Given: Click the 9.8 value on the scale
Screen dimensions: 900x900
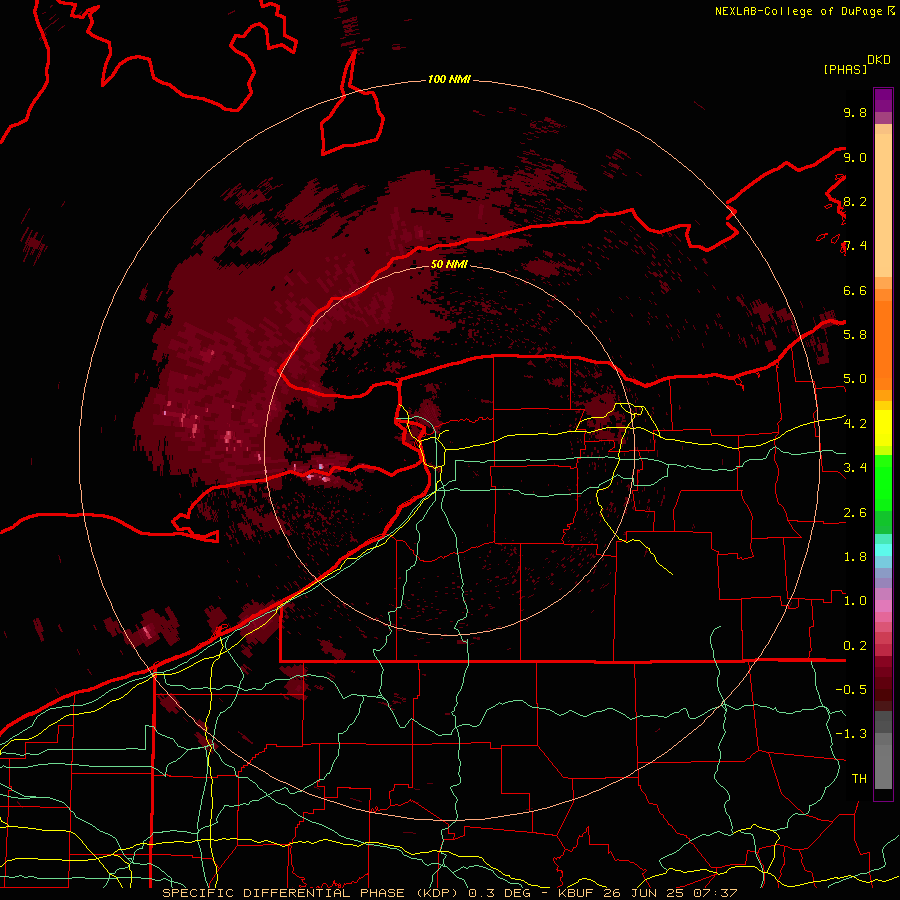Looking at the screenshot, I should (x=855, y=112).
